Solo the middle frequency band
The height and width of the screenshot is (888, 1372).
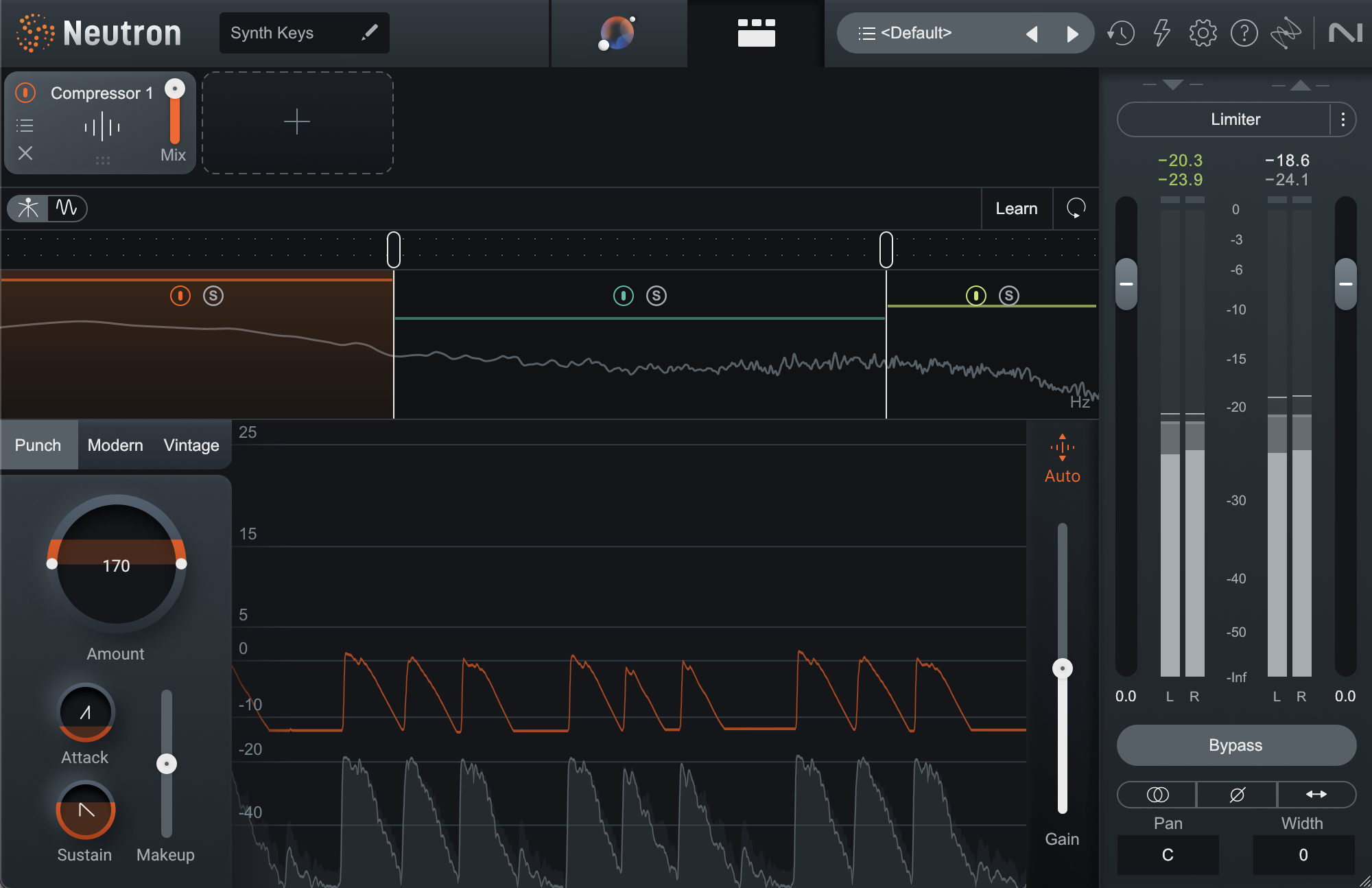pyautogui.click(x=656, y=296)
